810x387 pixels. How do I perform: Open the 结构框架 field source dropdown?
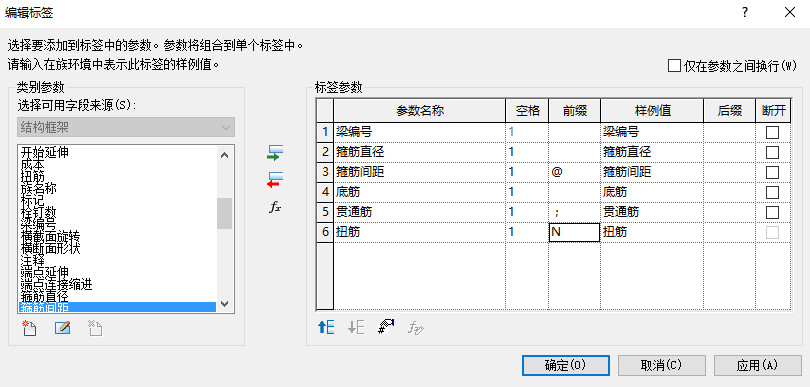point(127,127)
